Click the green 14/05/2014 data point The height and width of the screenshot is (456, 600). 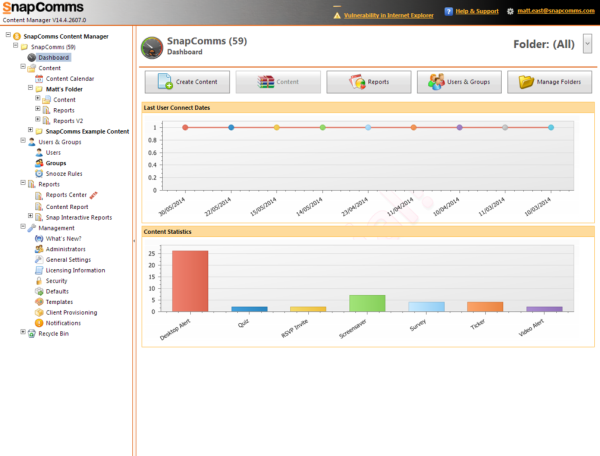tap(323, 127)
